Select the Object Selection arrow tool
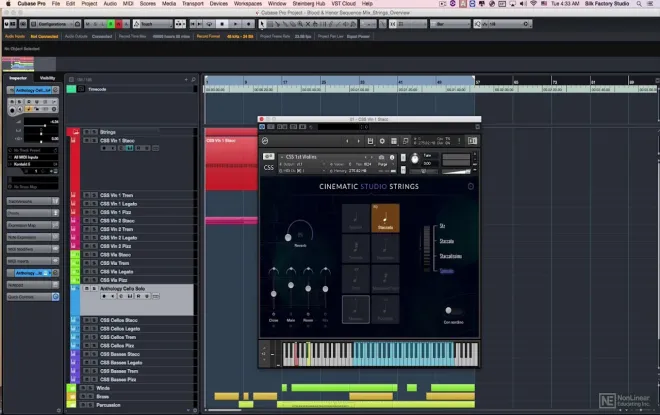660x415 pixels. [262, 24]
